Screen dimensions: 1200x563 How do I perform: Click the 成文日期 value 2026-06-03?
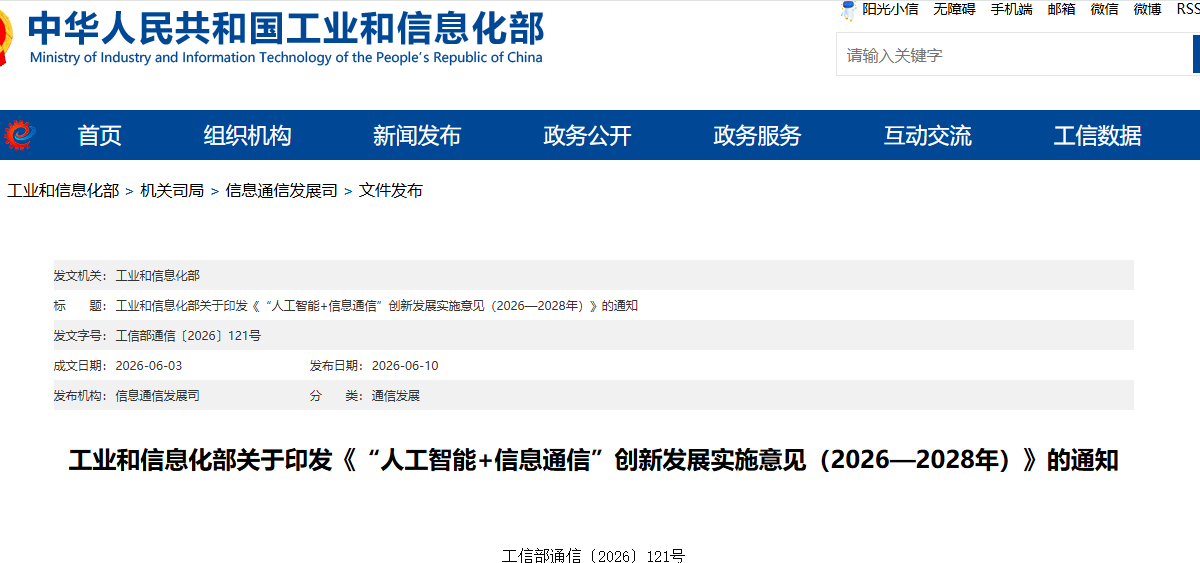pyautogui.click(x=149, y=365)
